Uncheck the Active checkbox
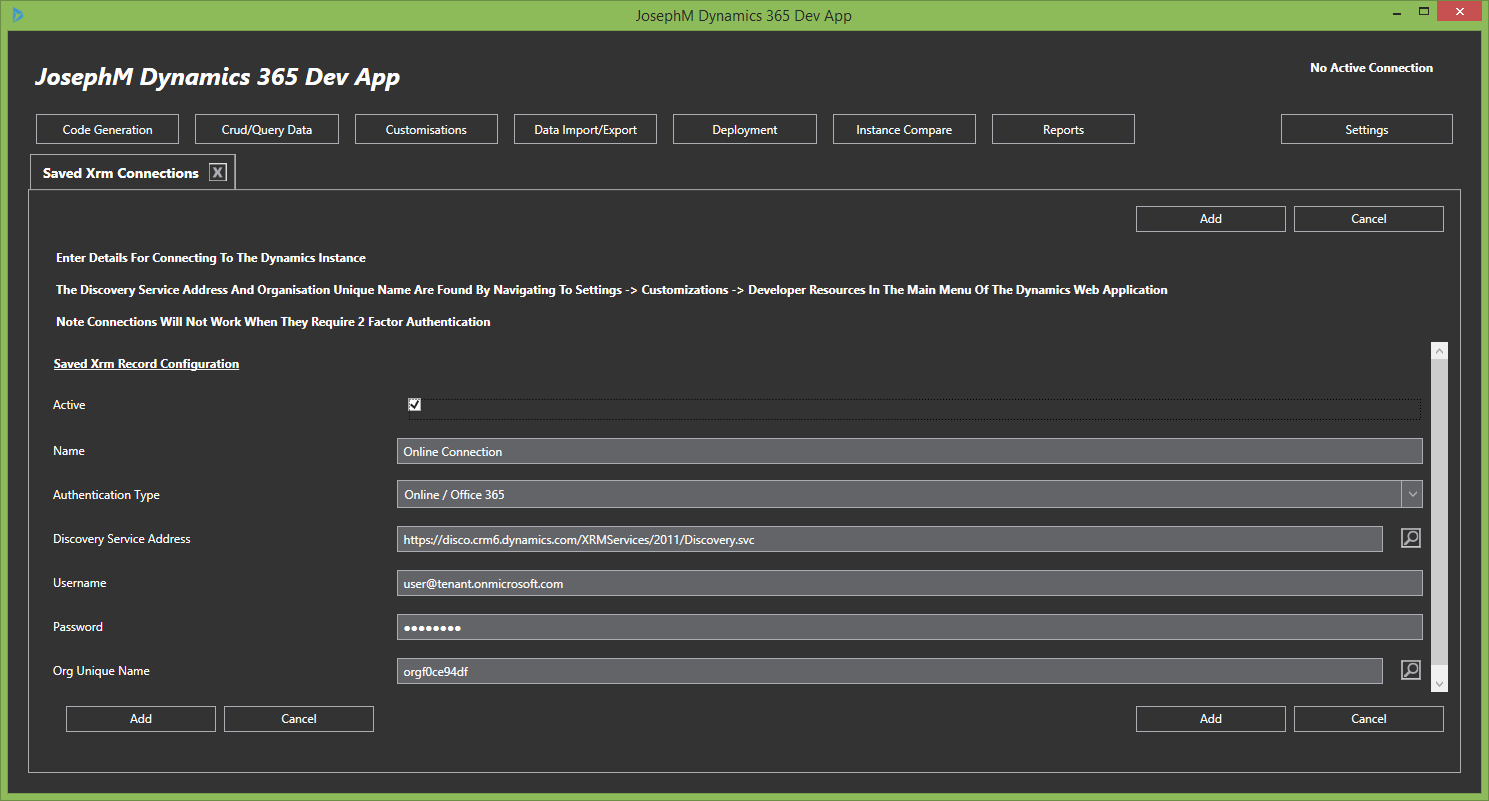The height and width of the screenshot is (801, 1489). (415, 405)
